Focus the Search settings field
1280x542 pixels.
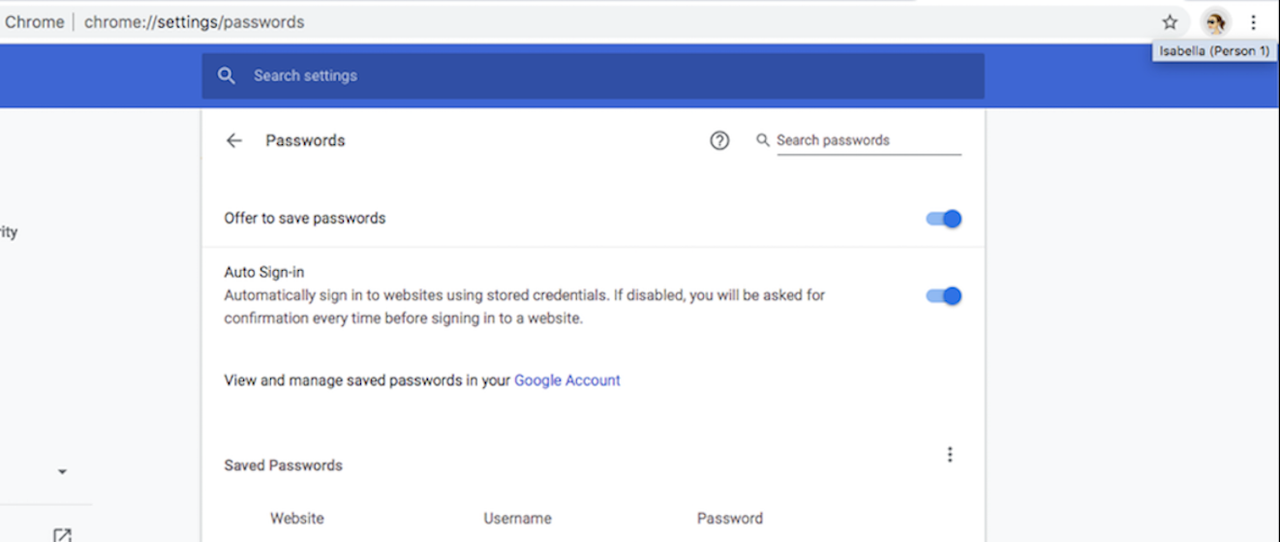593,76
